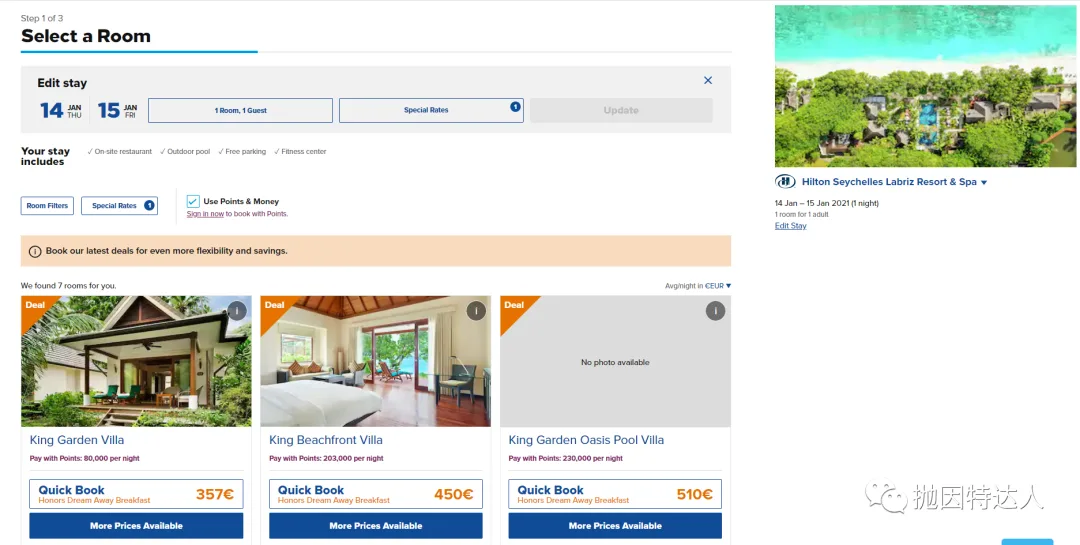This screenshot has height=545, width=1080.
Task: Open the Room Filters menu
Action: click(x=47, y=205)
